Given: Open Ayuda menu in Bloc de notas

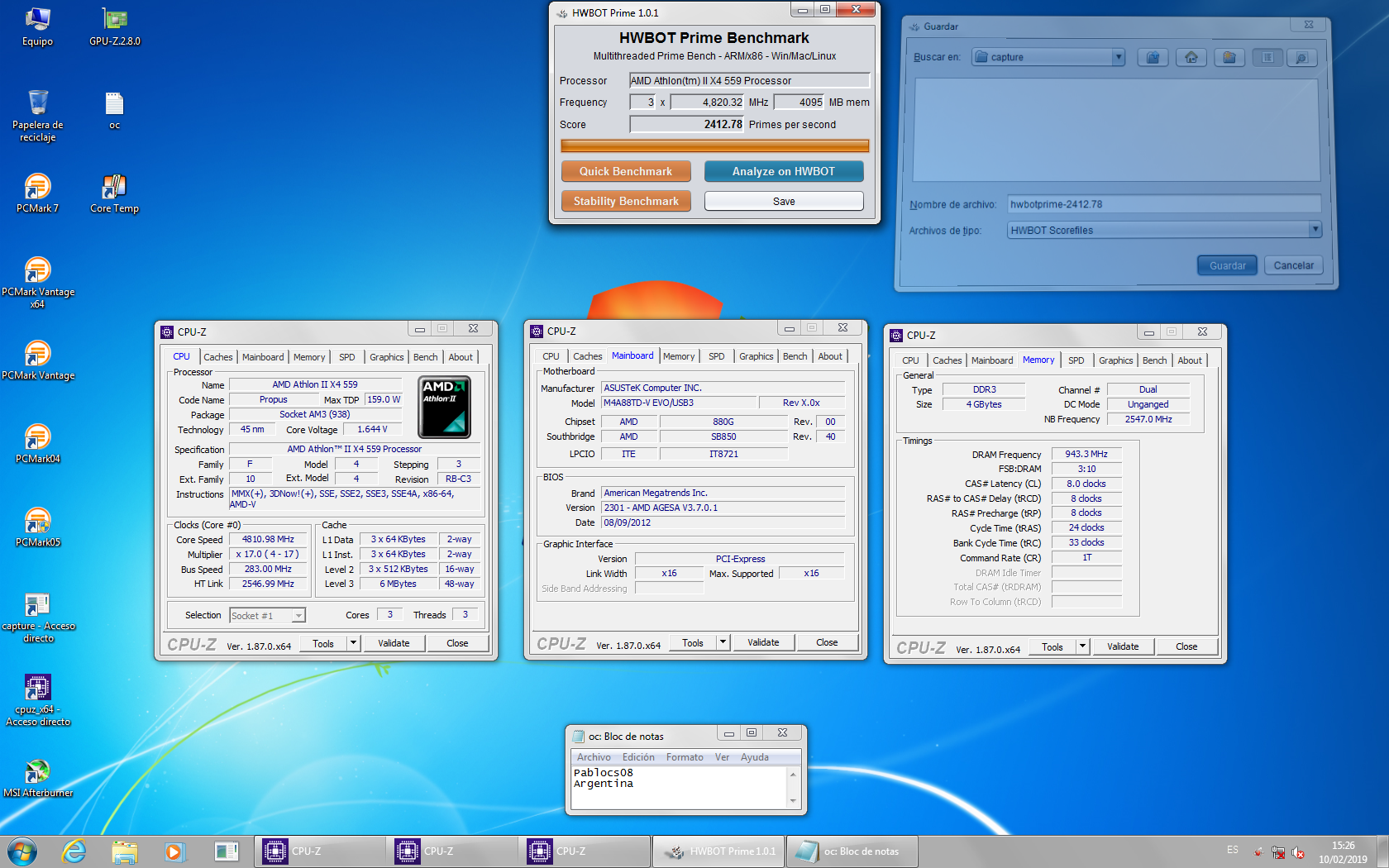Looking at the screenshot, I should point(754,757).
